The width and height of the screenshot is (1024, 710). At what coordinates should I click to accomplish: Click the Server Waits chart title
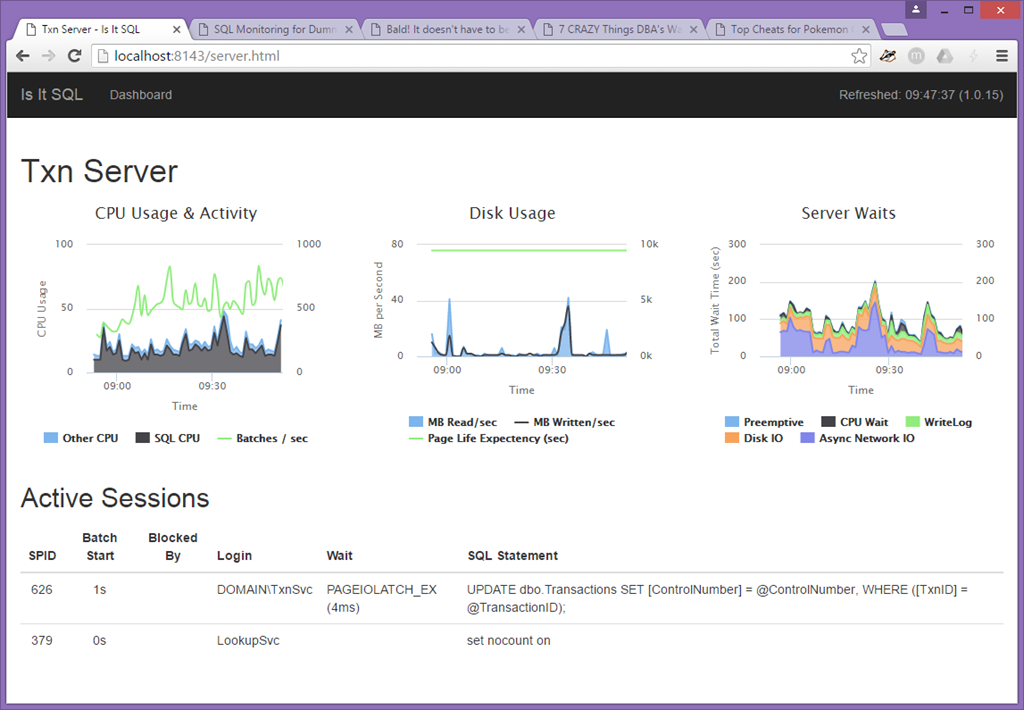click(x=848, y=214)
